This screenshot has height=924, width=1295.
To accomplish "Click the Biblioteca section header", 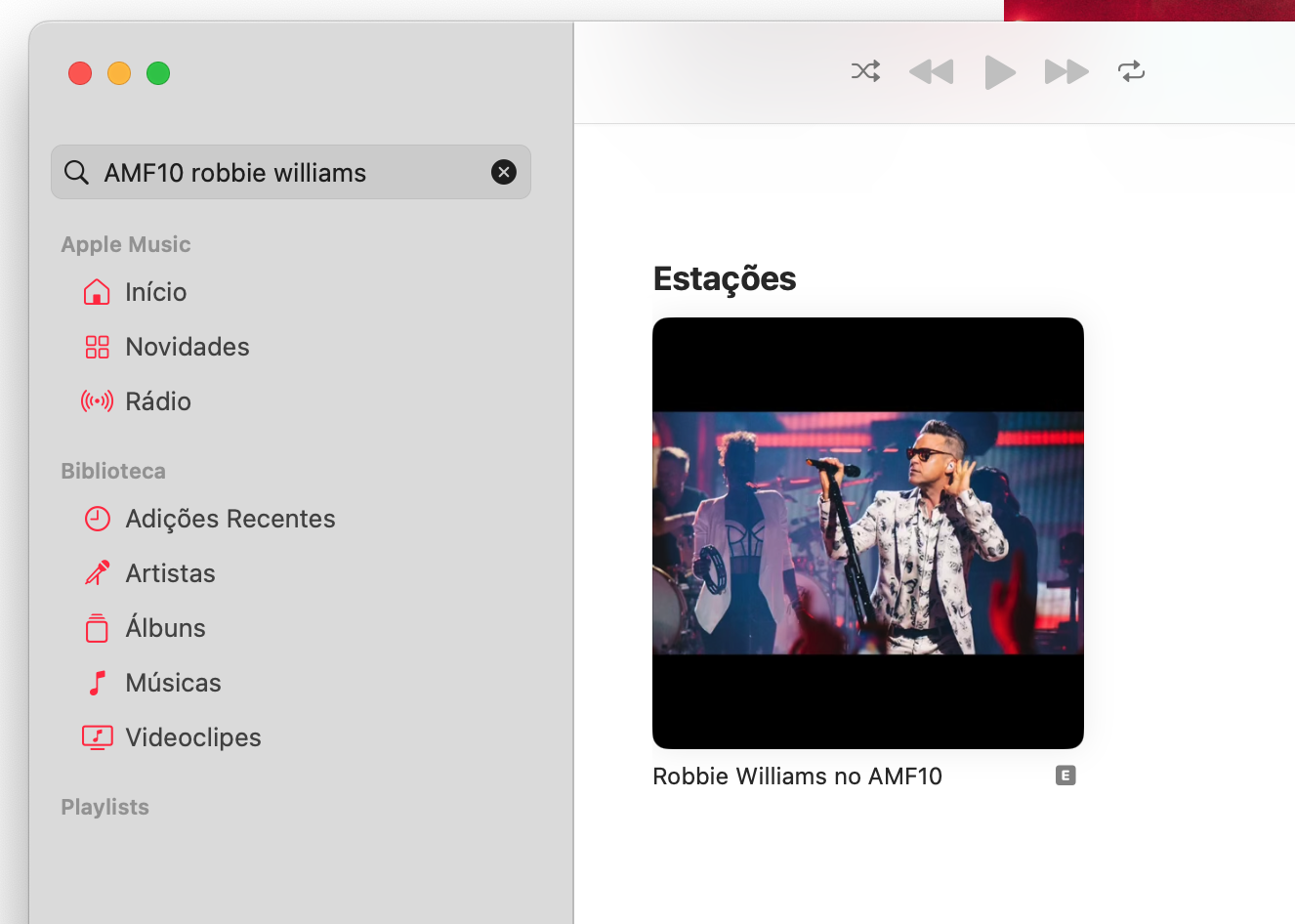I will click(113, 471).
